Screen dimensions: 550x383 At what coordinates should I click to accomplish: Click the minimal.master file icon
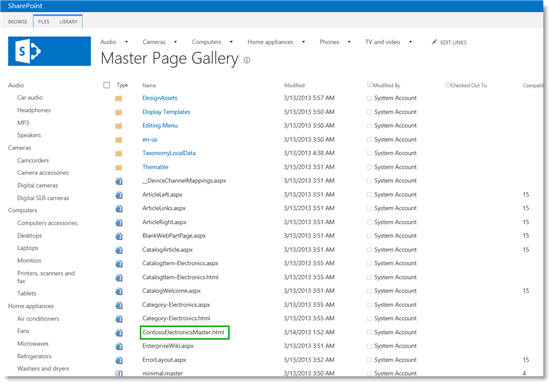119,374
